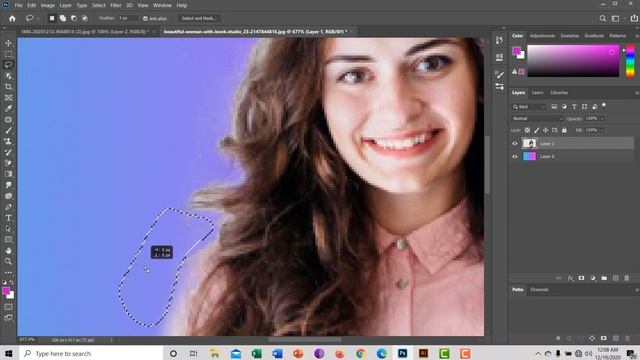Lock all layer attributes padlock icon
This screenshot has width=640, height=360.
[x=564, y=130]
